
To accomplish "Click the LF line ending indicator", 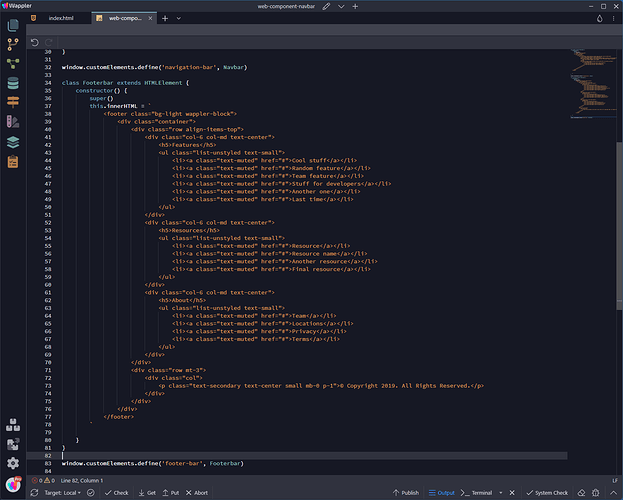I will click(615, 481).
